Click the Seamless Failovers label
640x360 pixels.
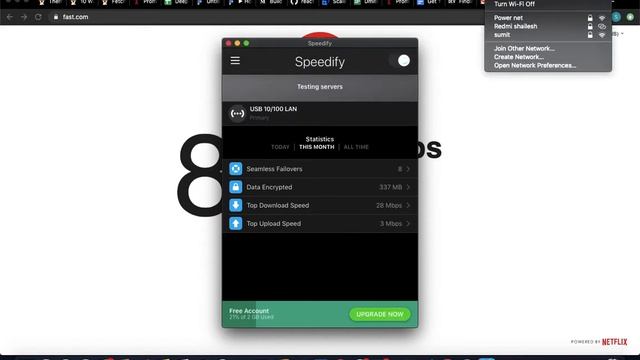pyautogui.click(x=274, y=169)
